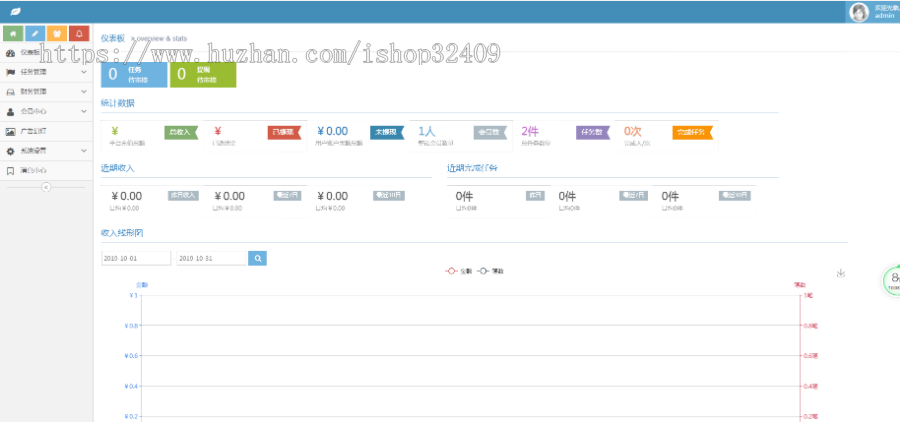Expand the 任务管理 chevron
The height and width of the screenshot is (422, 900).
(84, 72)
